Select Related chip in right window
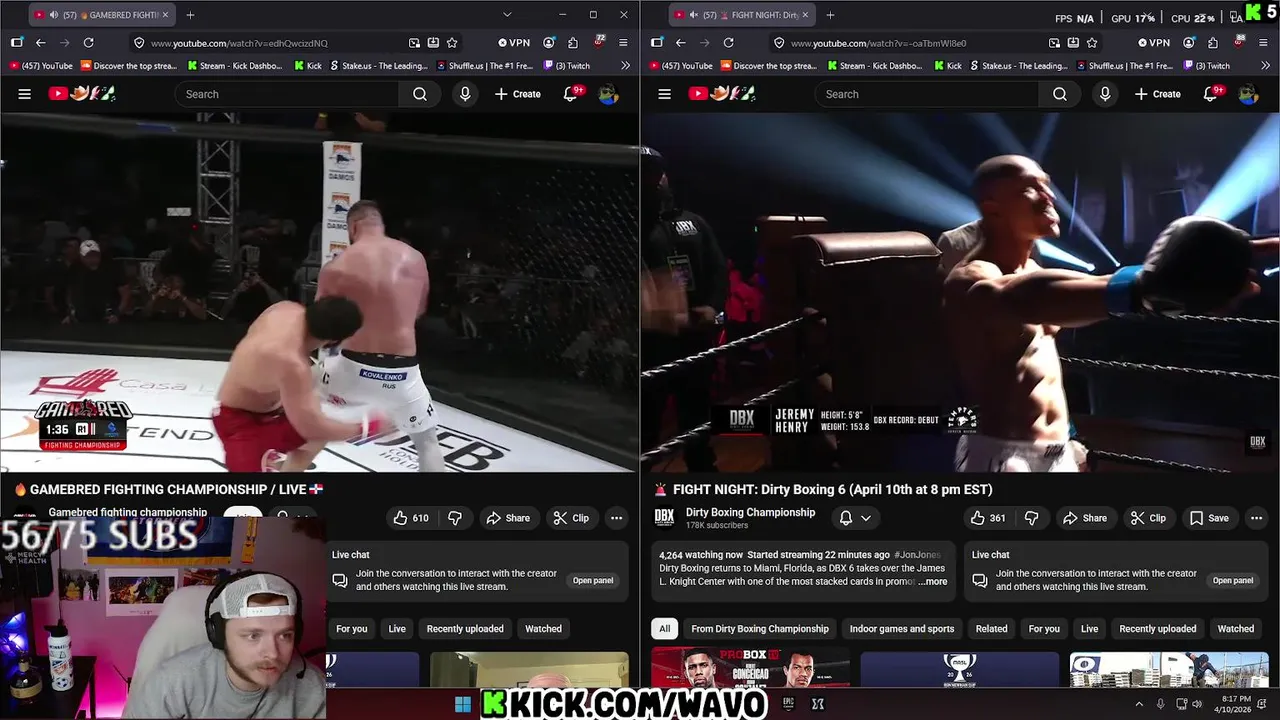The image size is (1280, 720). [991, 629]
